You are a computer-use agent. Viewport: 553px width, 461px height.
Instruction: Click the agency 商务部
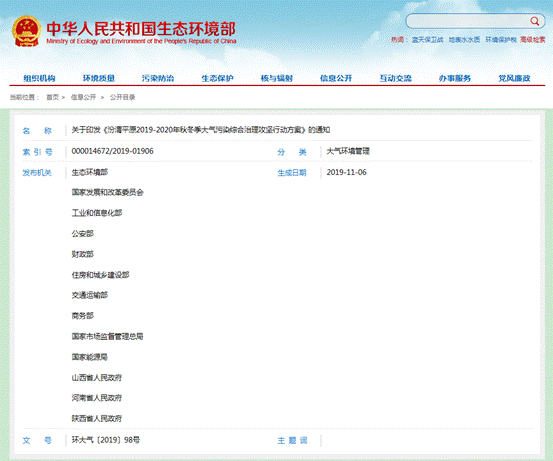click(x=83, y=316)
